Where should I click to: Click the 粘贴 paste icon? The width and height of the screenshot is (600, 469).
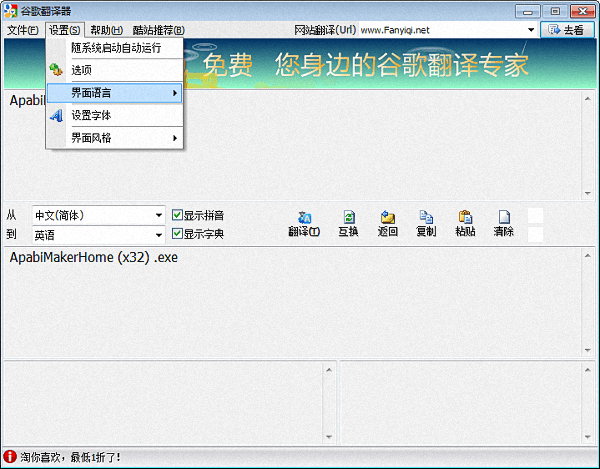coord(465,217)
